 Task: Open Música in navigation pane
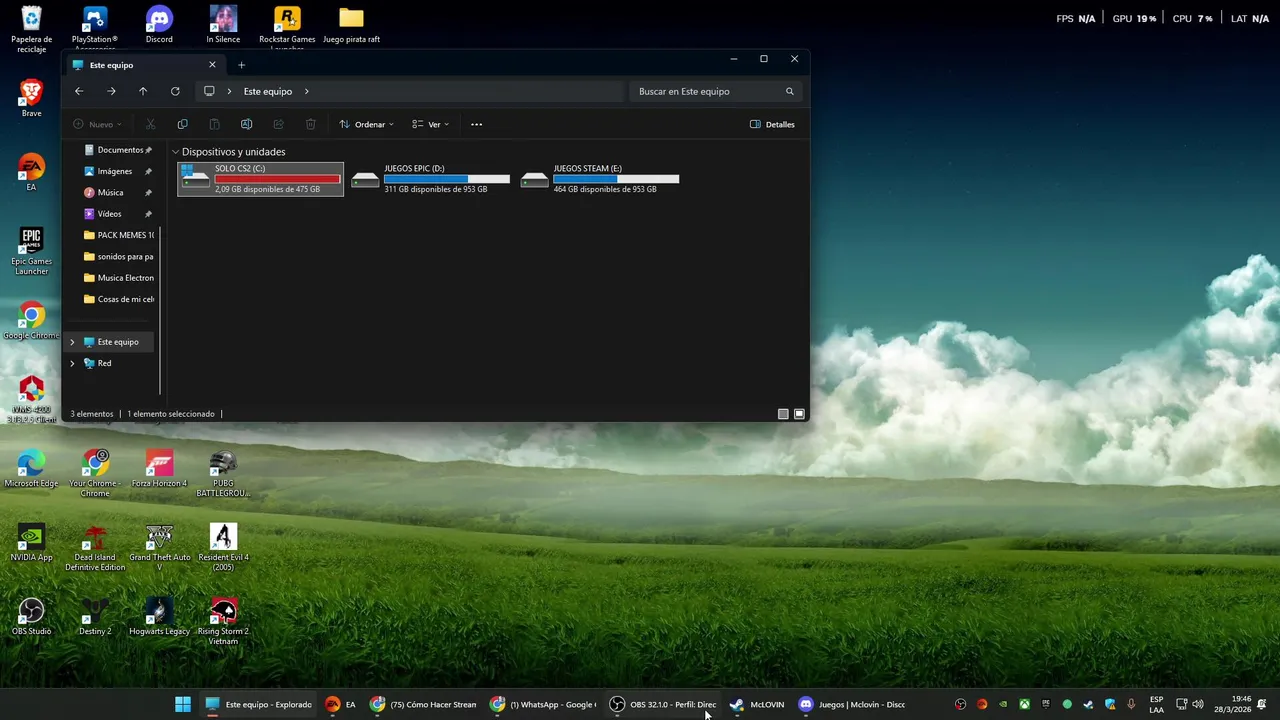[x=117, y=192]
